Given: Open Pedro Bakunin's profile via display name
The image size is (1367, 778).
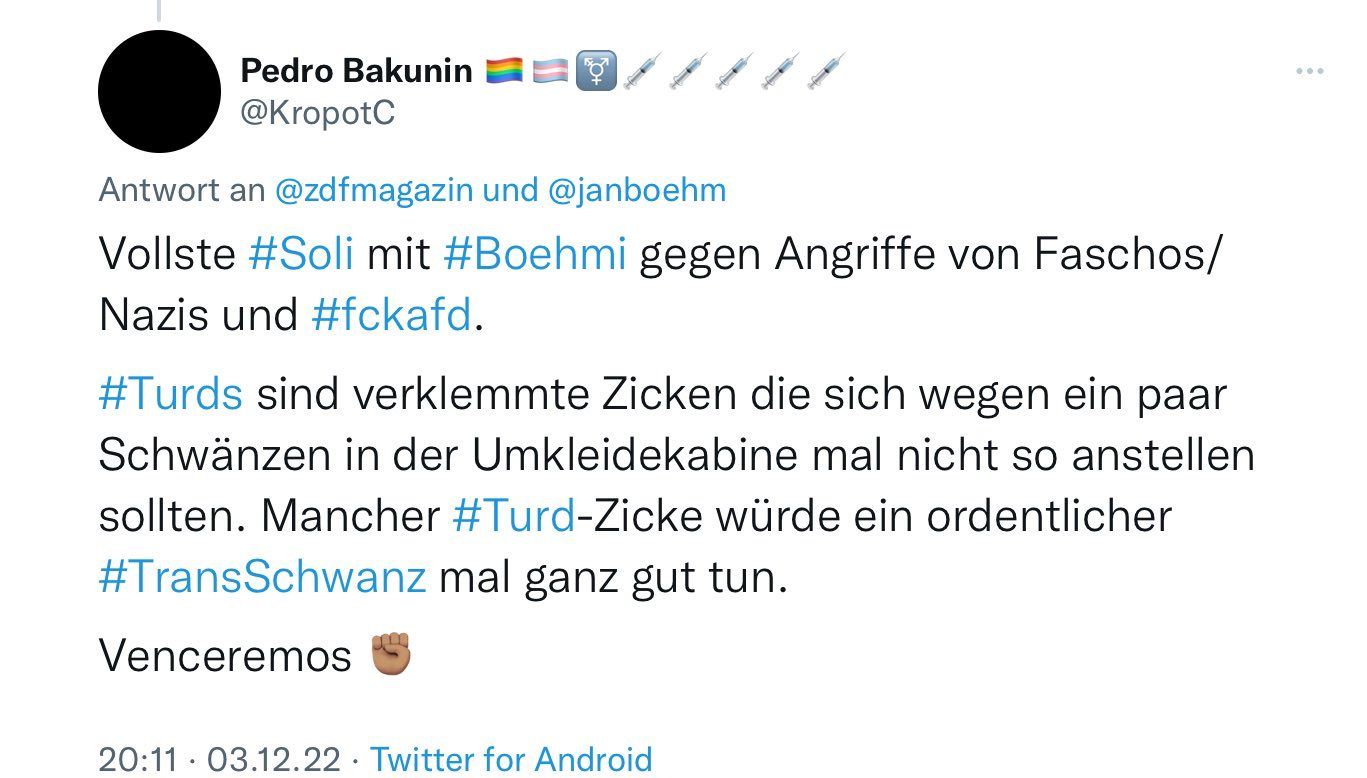Looking at the screenshot, I should click(356, 71).
